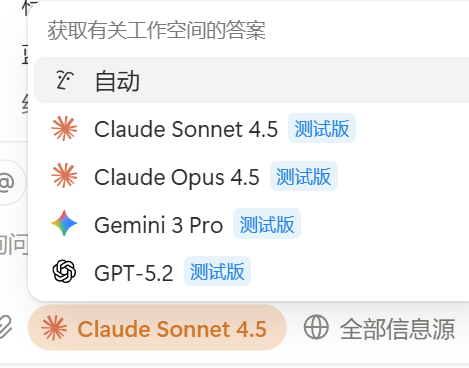The image size is (469, 368).
Task: Click the OpenAI knot logo icon
Action: point(64,271)
